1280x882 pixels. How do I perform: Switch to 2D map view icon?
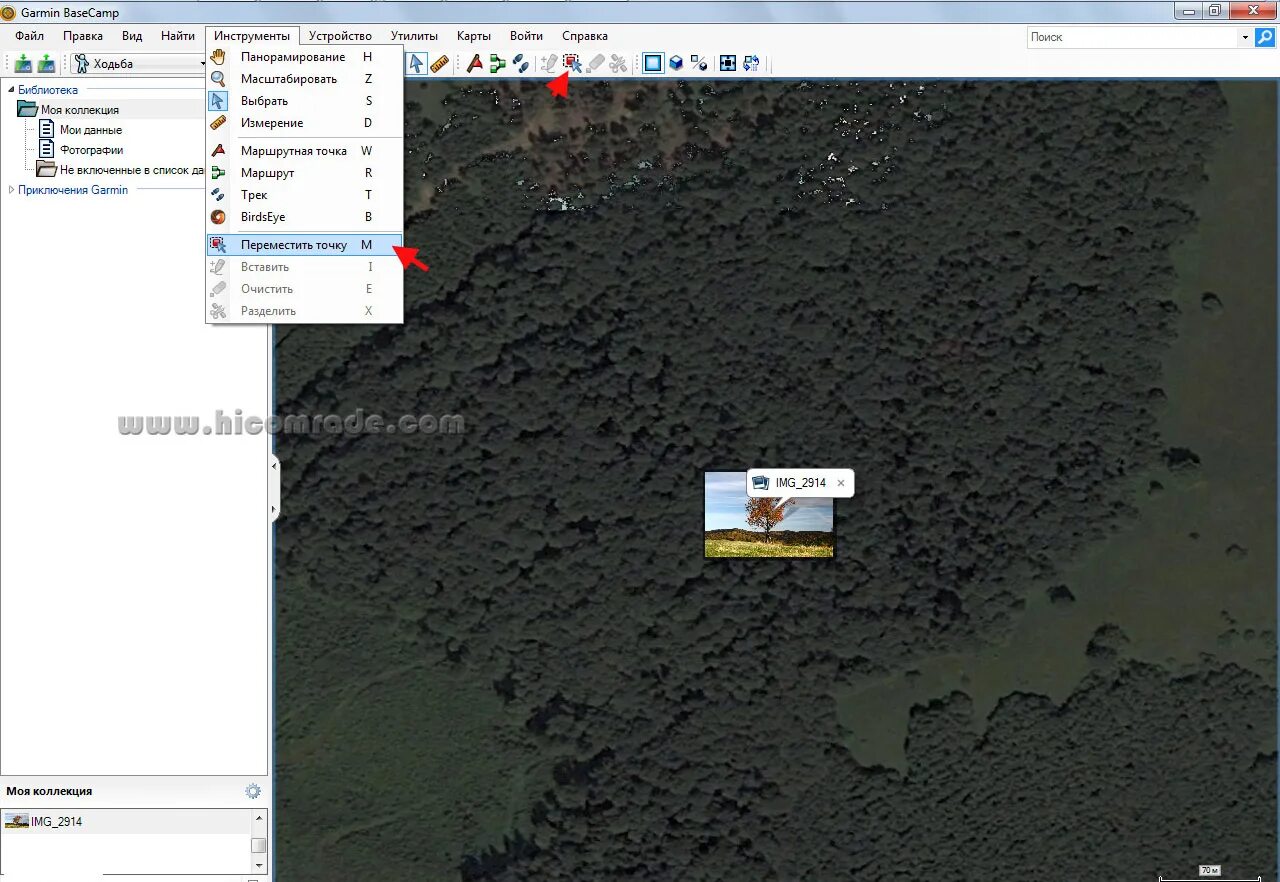pyautogui.click(x=653, y=64)
